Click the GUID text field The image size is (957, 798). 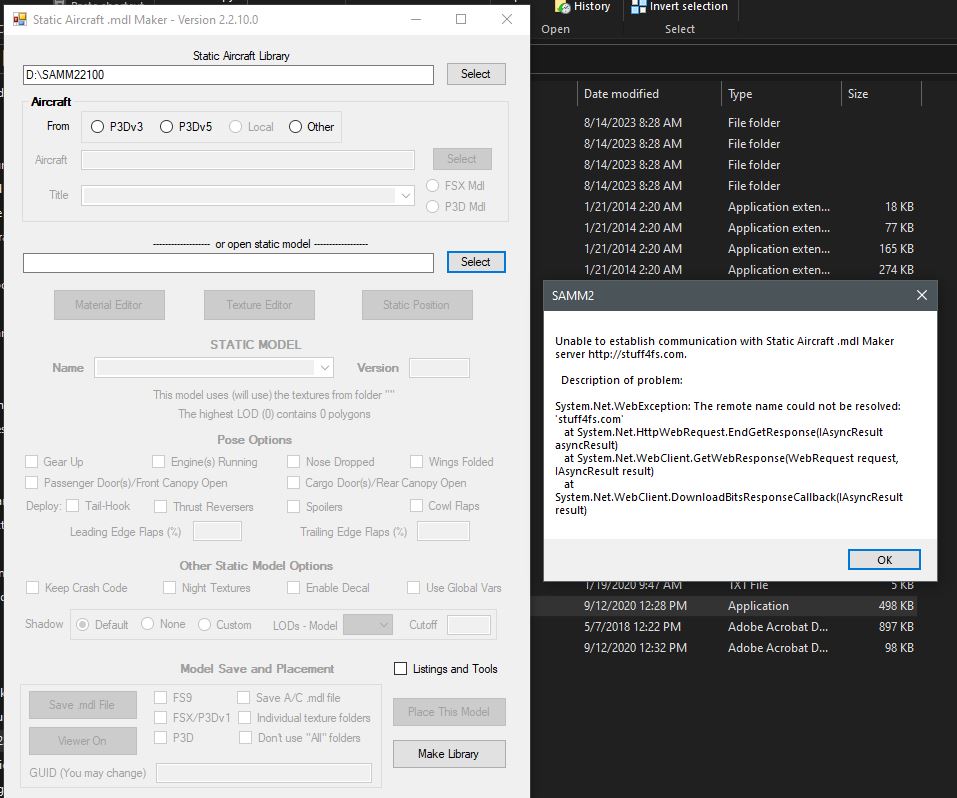coord(264,772)
